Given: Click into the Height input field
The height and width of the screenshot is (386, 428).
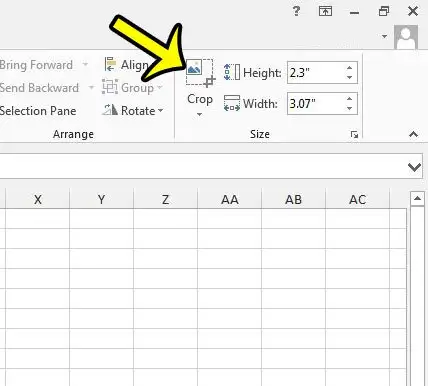Looking at the screenshot, I should coord(315,72).
